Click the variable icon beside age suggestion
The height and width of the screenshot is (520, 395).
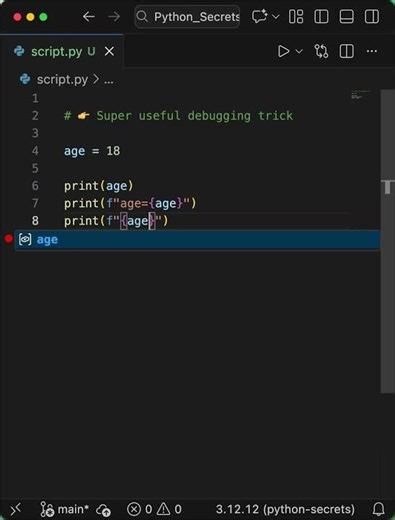(25, 239)
